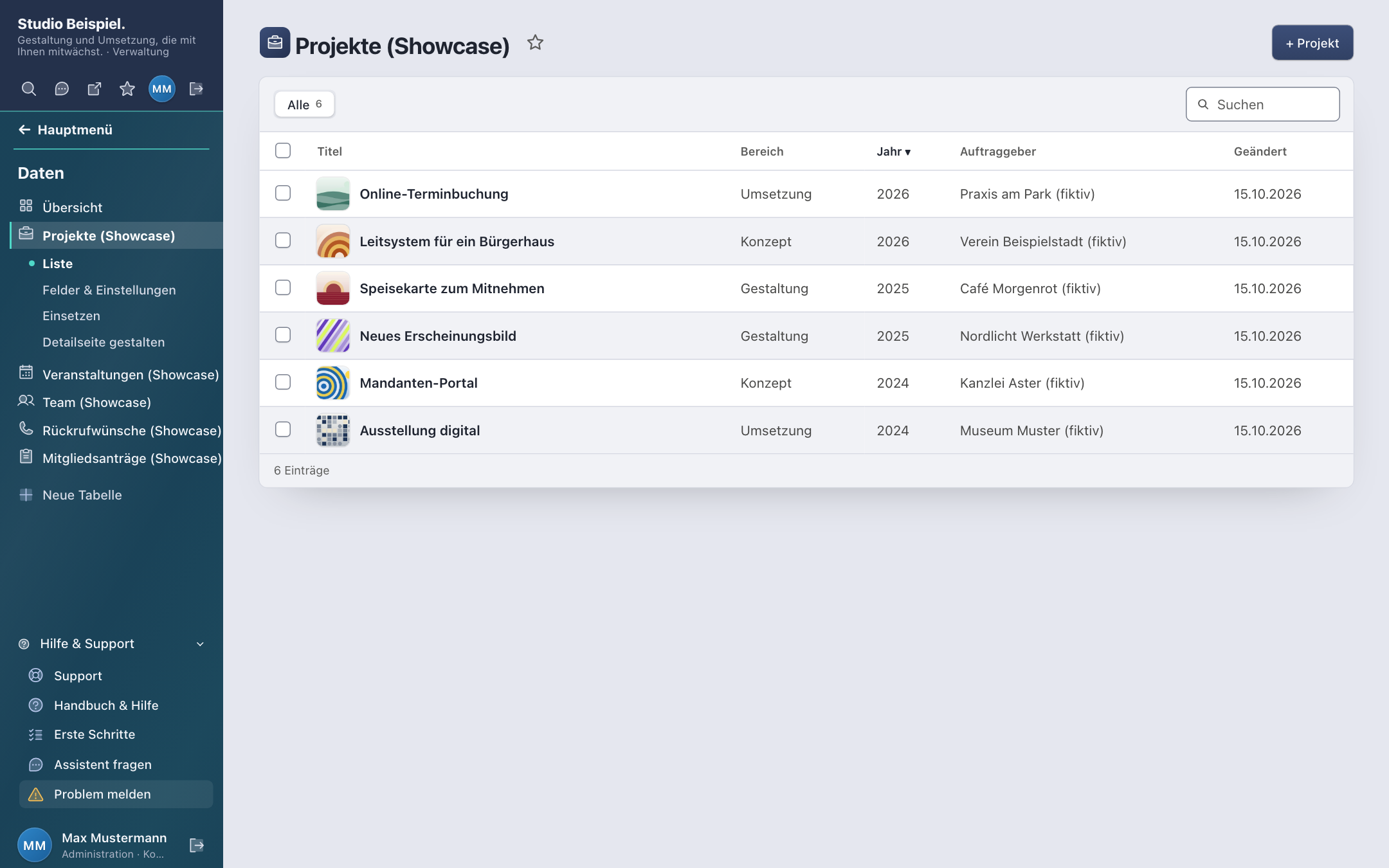Image resolution: width=1389 pixels, height=868 pixels.
Task: Collapse the Hilfe & Support section chevron
Action: pos(200,644)
